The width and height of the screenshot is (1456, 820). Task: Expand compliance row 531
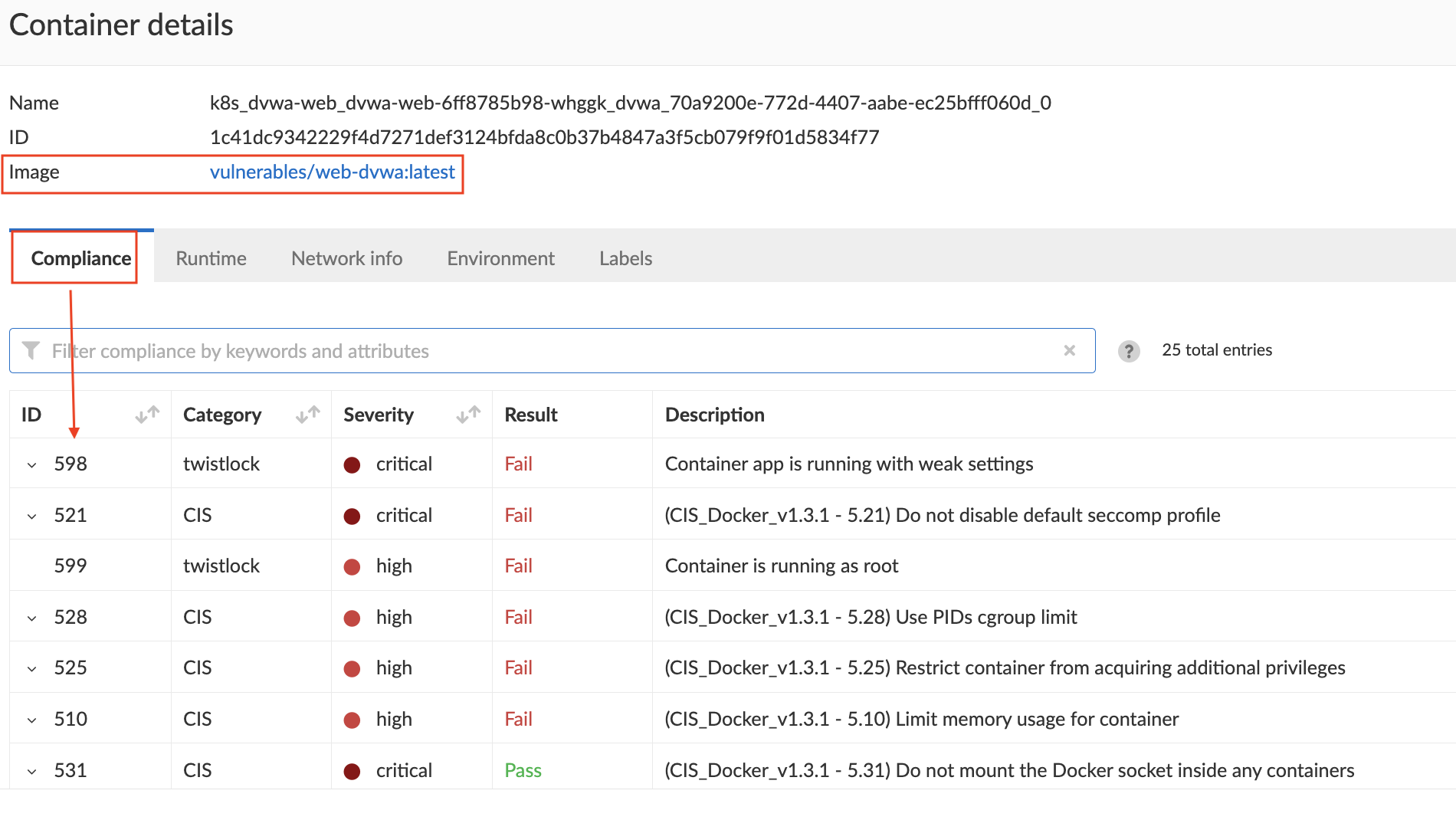[32, 771]
